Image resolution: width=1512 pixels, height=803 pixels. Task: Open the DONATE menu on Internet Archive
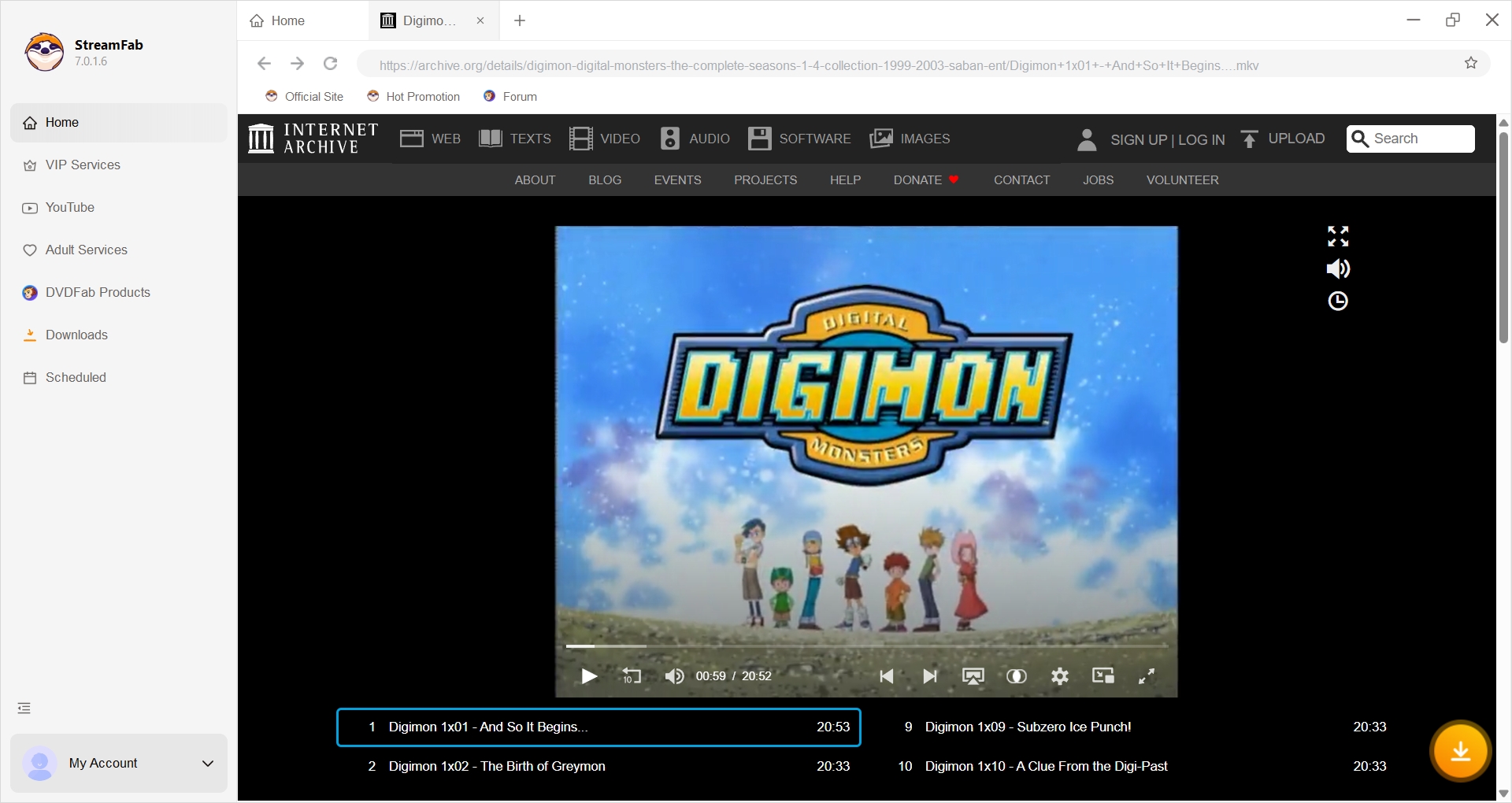(917, 179)
